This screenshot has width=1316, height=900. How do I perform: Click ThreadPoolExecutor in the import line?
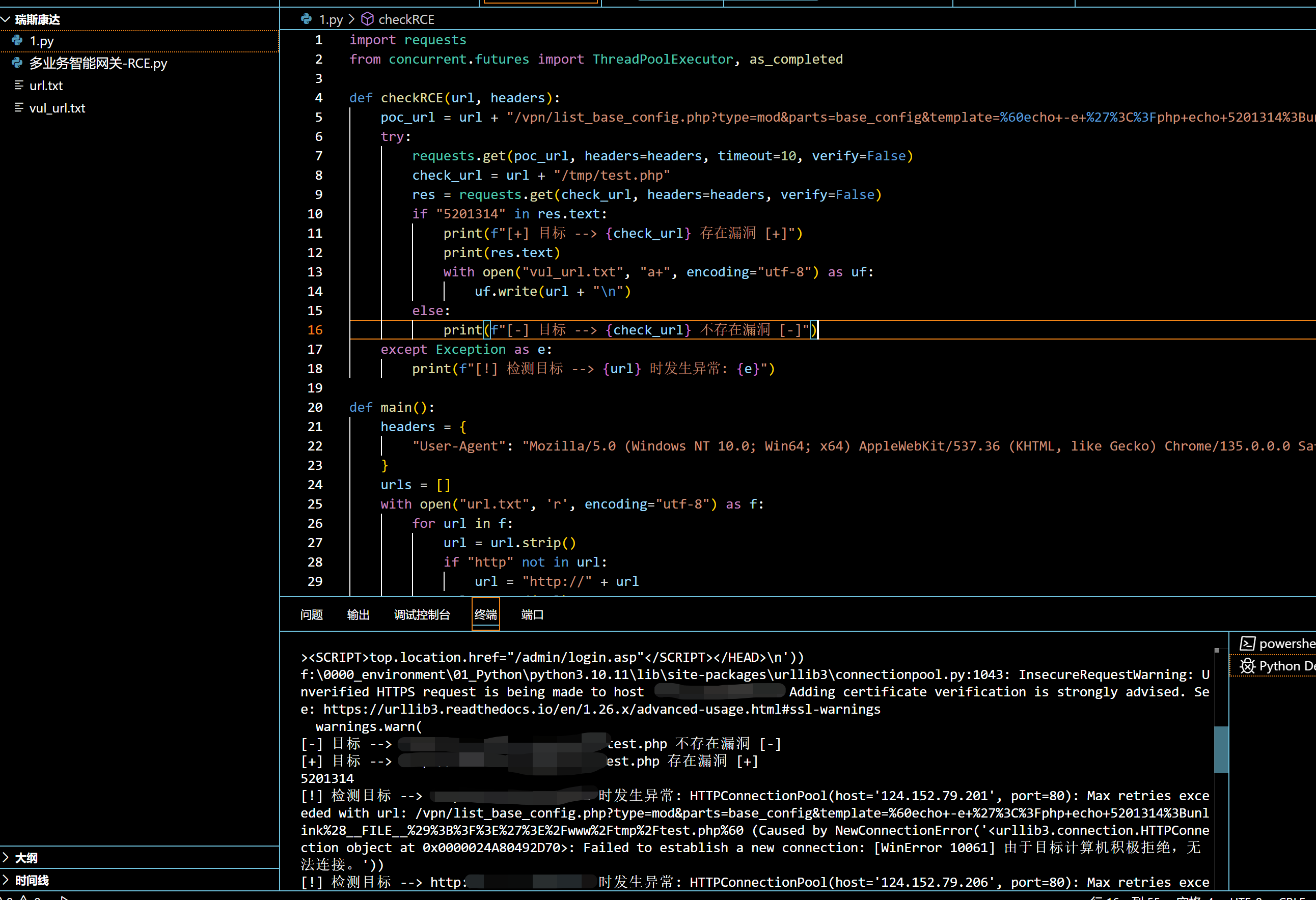coord(663,60)
